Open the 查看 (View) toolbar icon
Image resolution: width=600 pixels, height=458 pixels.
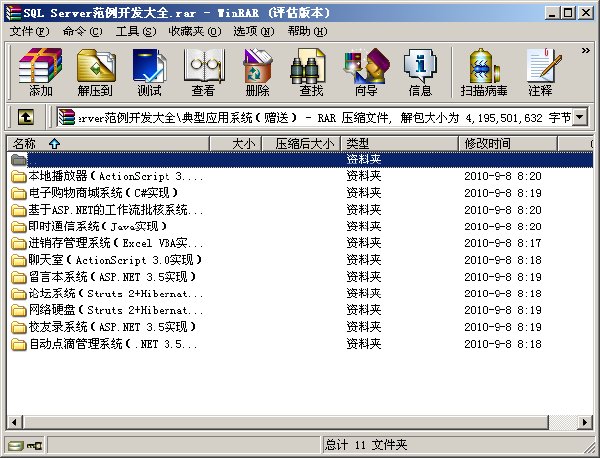(203, 72)
